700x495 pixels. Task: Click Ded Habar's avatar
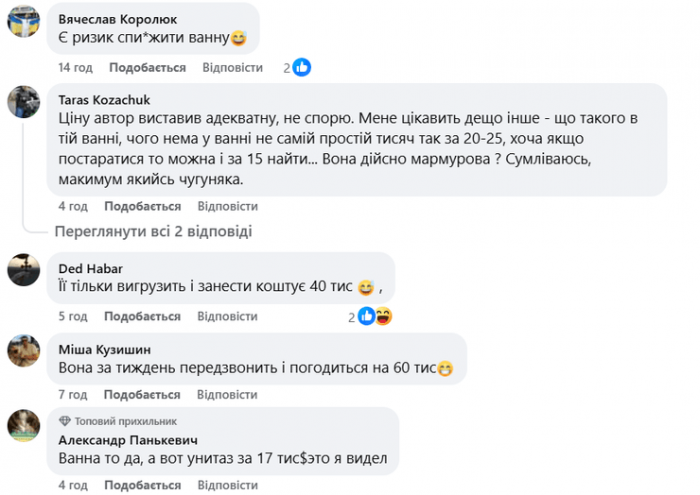pos(24,268)
